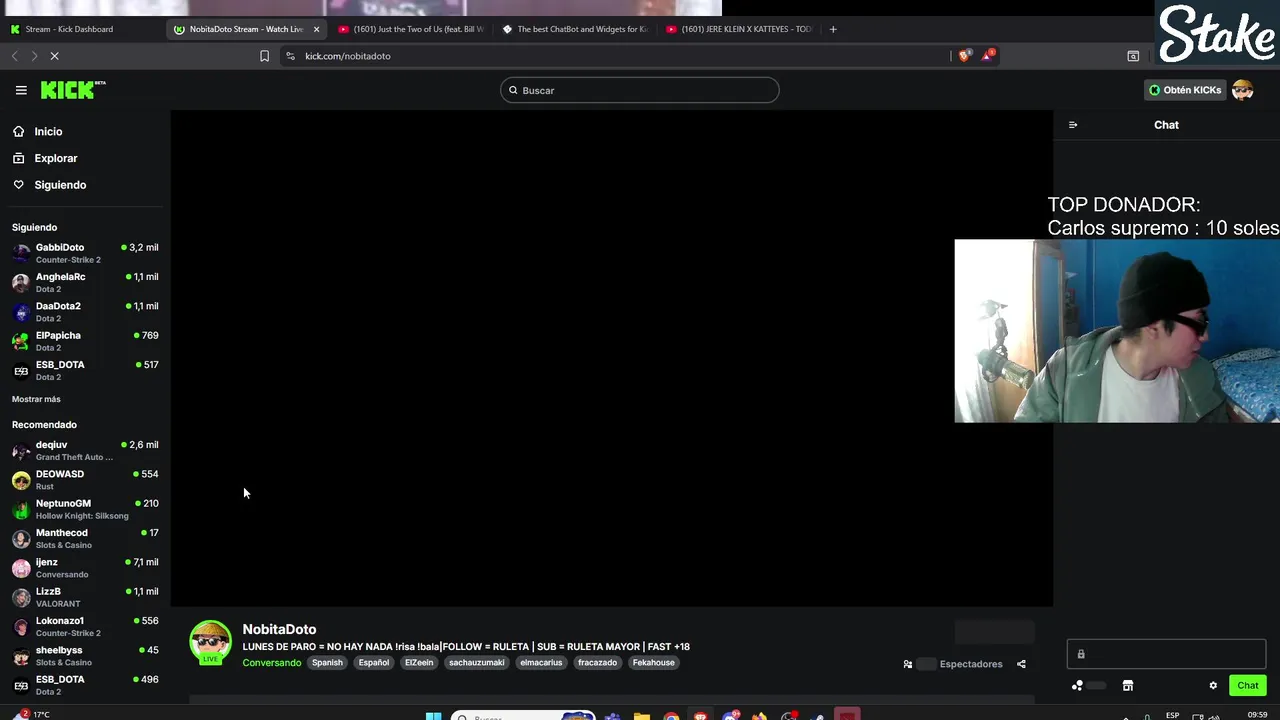
Task: Click the Brave Rewards triangle icon
Action: 987,55
